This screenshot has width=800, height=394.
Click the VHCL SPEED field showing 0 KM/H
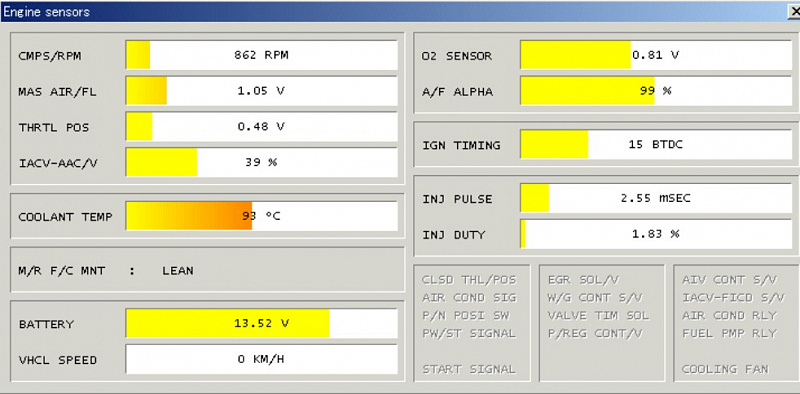[x=262, y=359]
